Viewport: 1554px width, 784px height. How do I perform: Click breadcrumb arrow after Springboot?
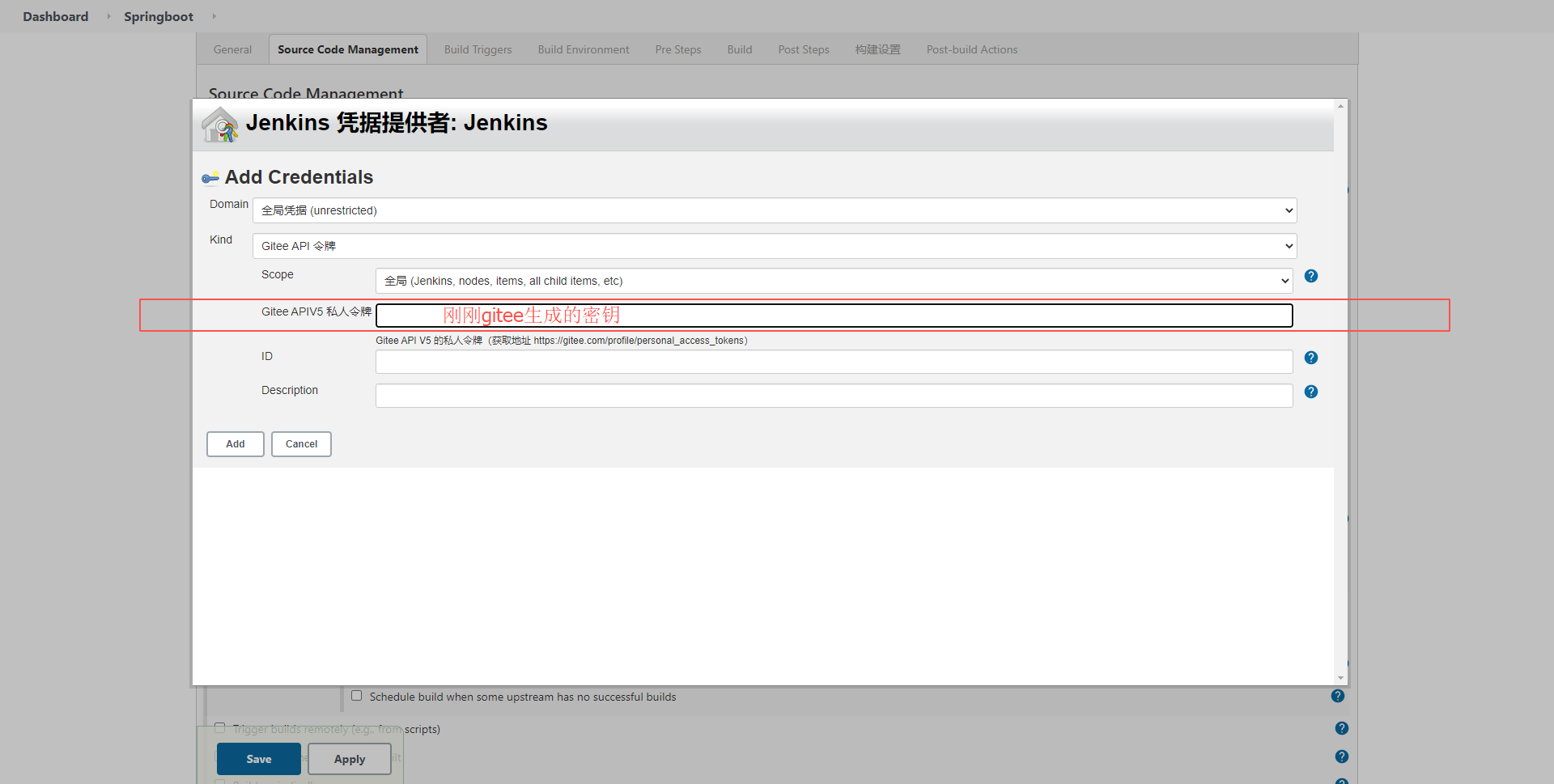(x=214, y=16)
